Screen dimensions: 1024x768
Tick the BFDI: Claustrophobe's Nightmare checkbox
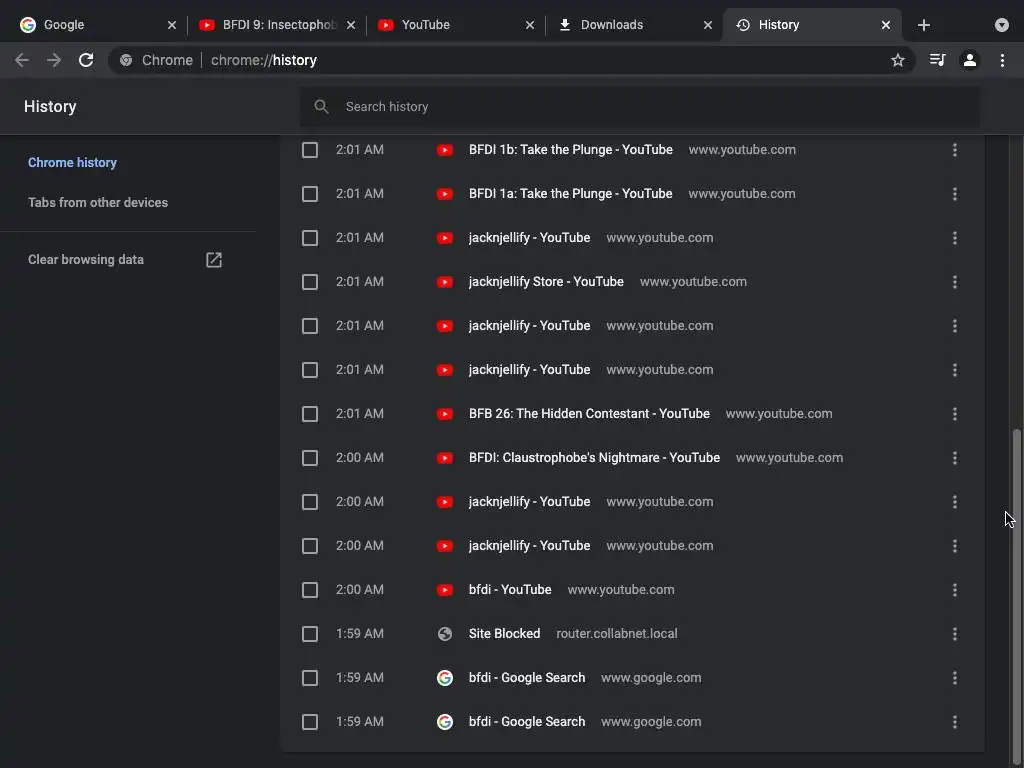click(310, 458)
